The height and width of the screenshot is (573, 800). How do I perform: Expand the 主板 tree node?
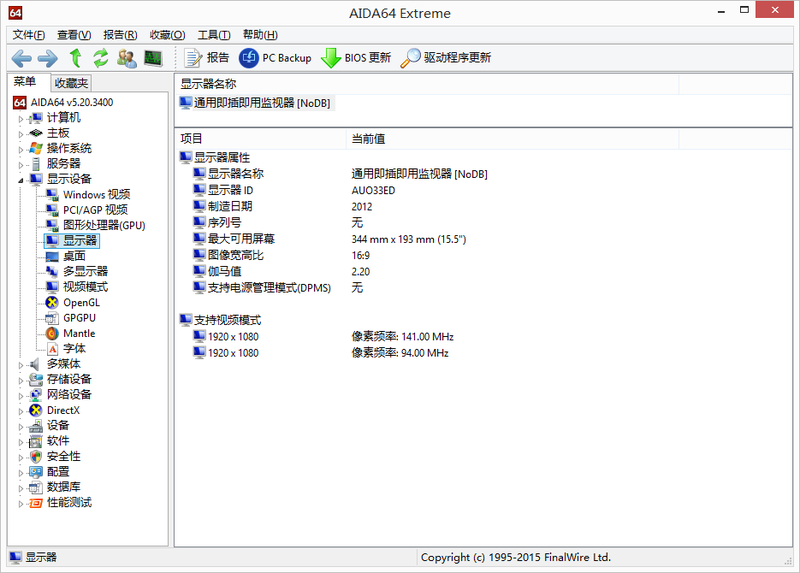21,134
